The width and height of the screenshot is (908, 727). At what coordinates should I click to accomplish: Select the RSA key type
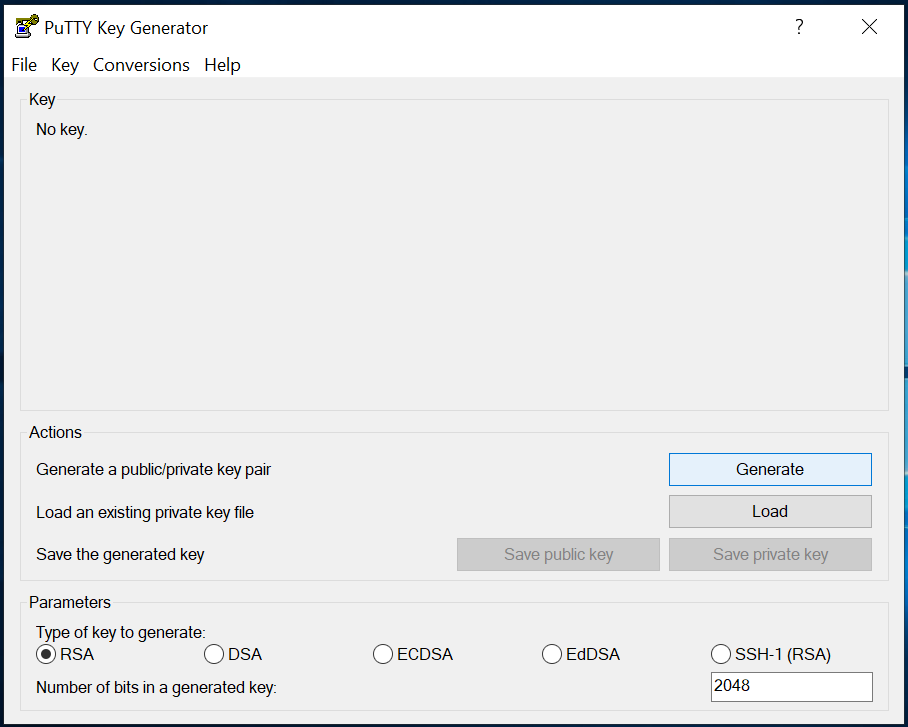(x=65, y=654)
